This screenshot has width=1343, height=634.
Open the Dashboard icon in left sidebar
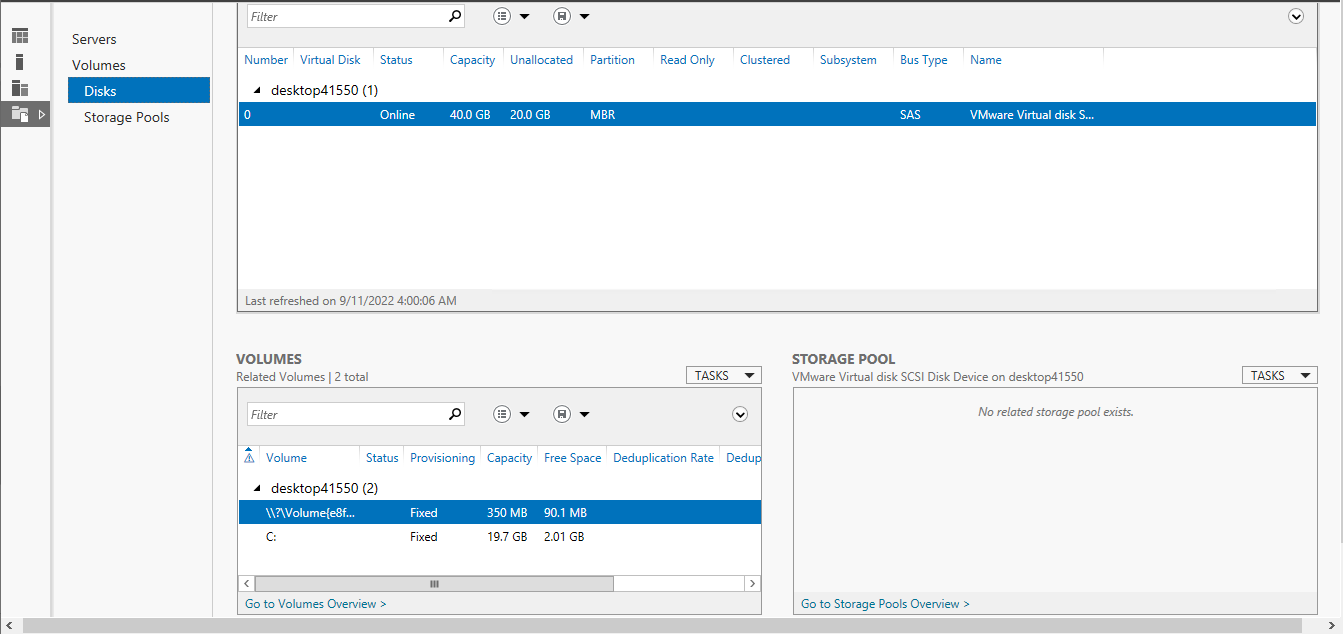tap(20, 36)
